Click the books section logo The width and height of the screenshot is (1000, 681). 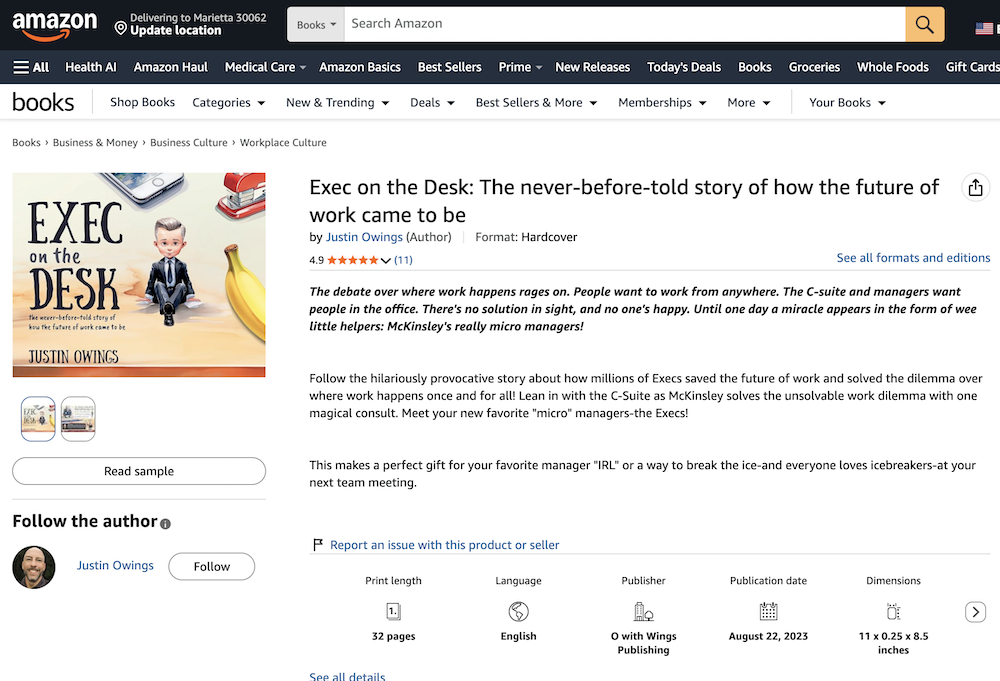[x=43, y=102]
